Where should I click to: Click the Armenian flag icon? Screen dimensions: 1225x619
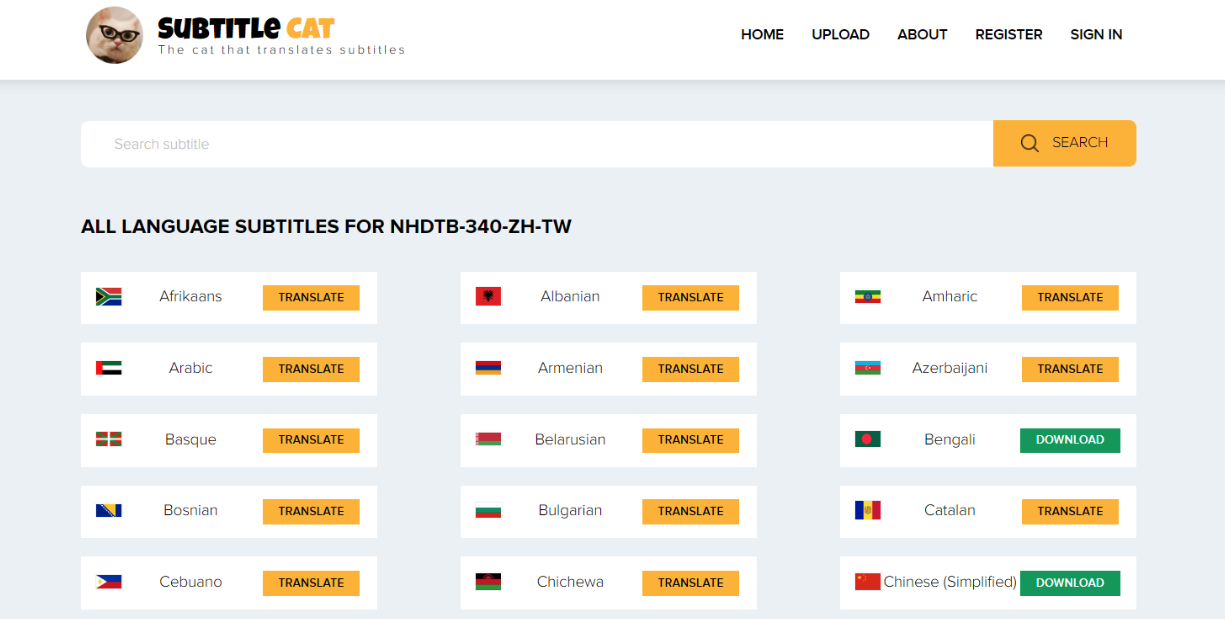click(x=488, y=368)
